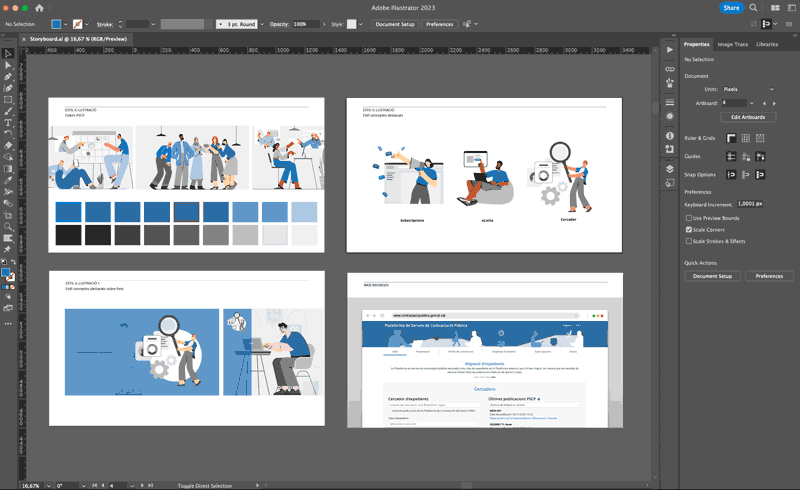Toggle Snap to Point option

[731, 175]
